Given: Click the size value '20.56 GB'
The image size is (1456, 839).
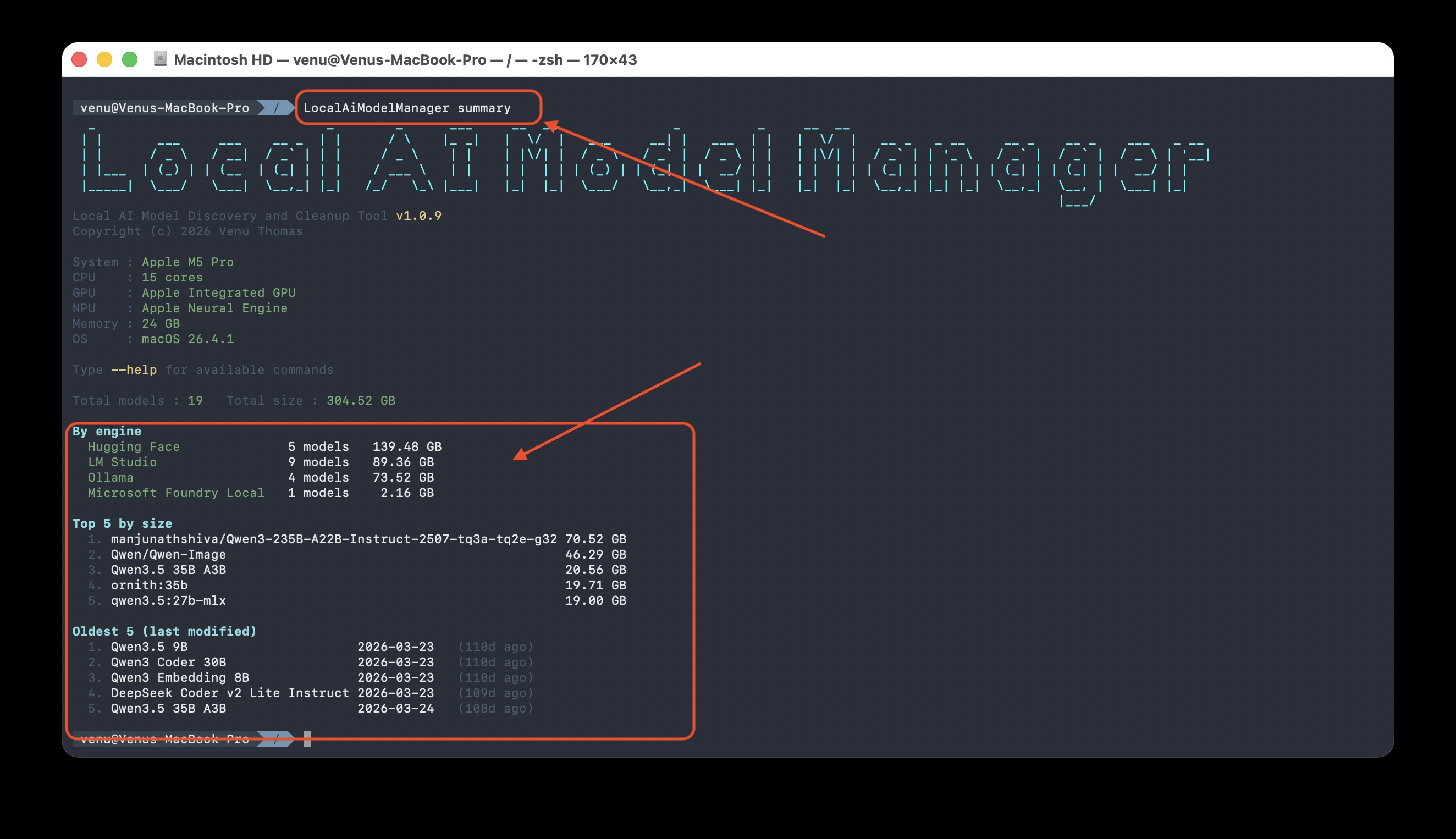Looking at the screenshot, I should [596, 570].
